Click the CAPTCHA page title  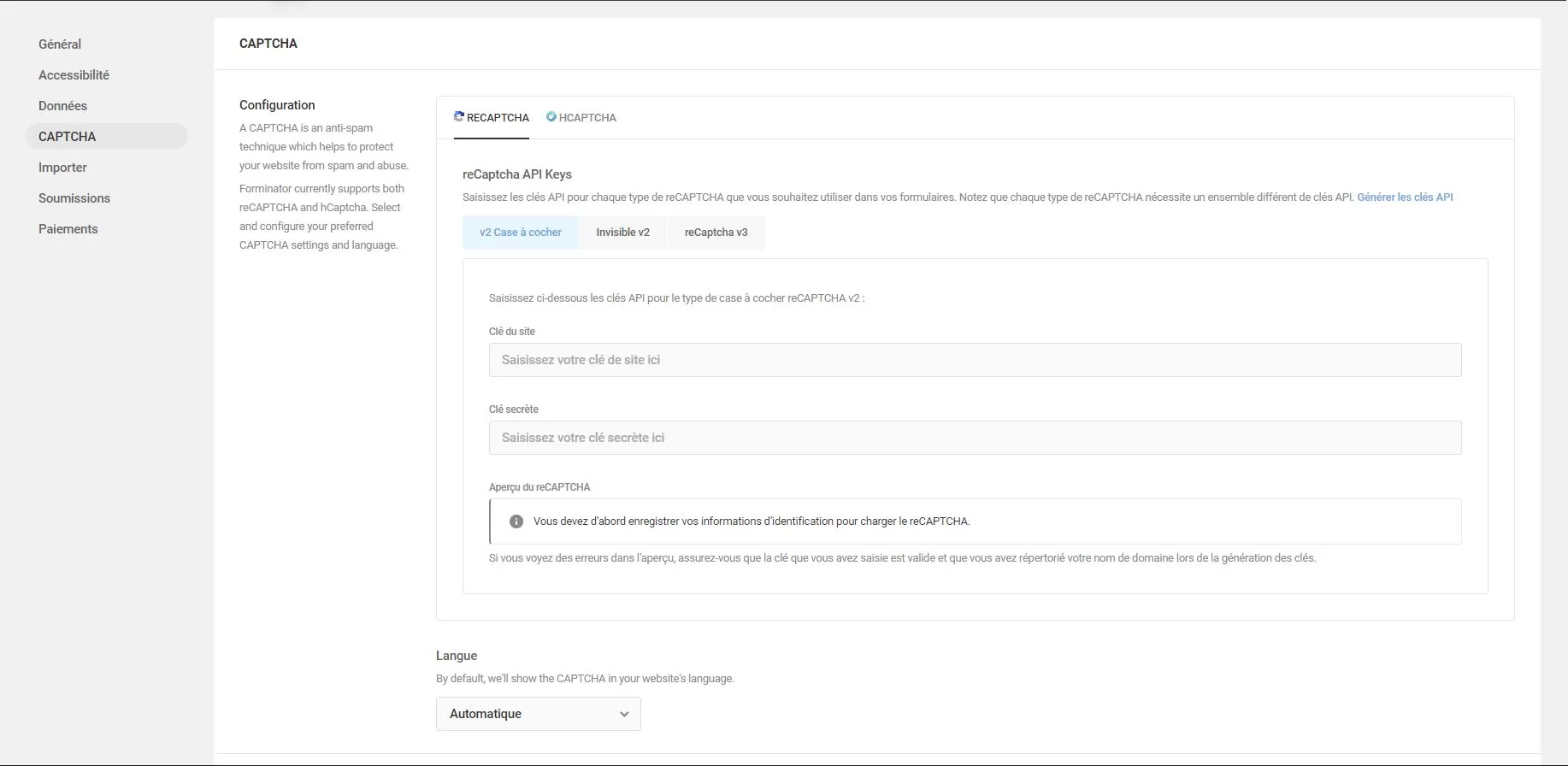pyautogui.click(x=268, y=44)
